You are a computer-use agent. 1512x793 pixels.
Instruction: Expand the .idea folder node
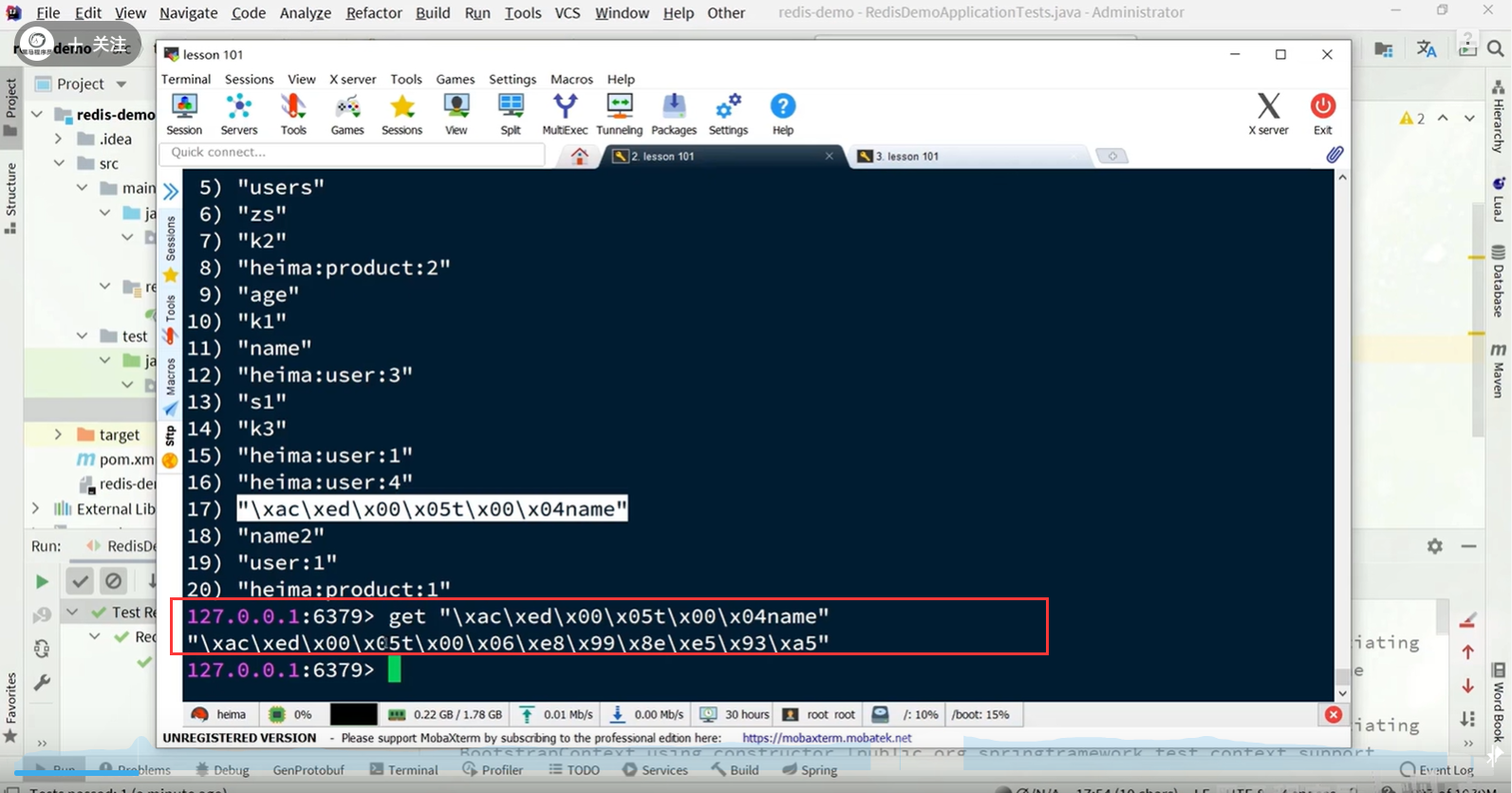click(x=59, y=139)
